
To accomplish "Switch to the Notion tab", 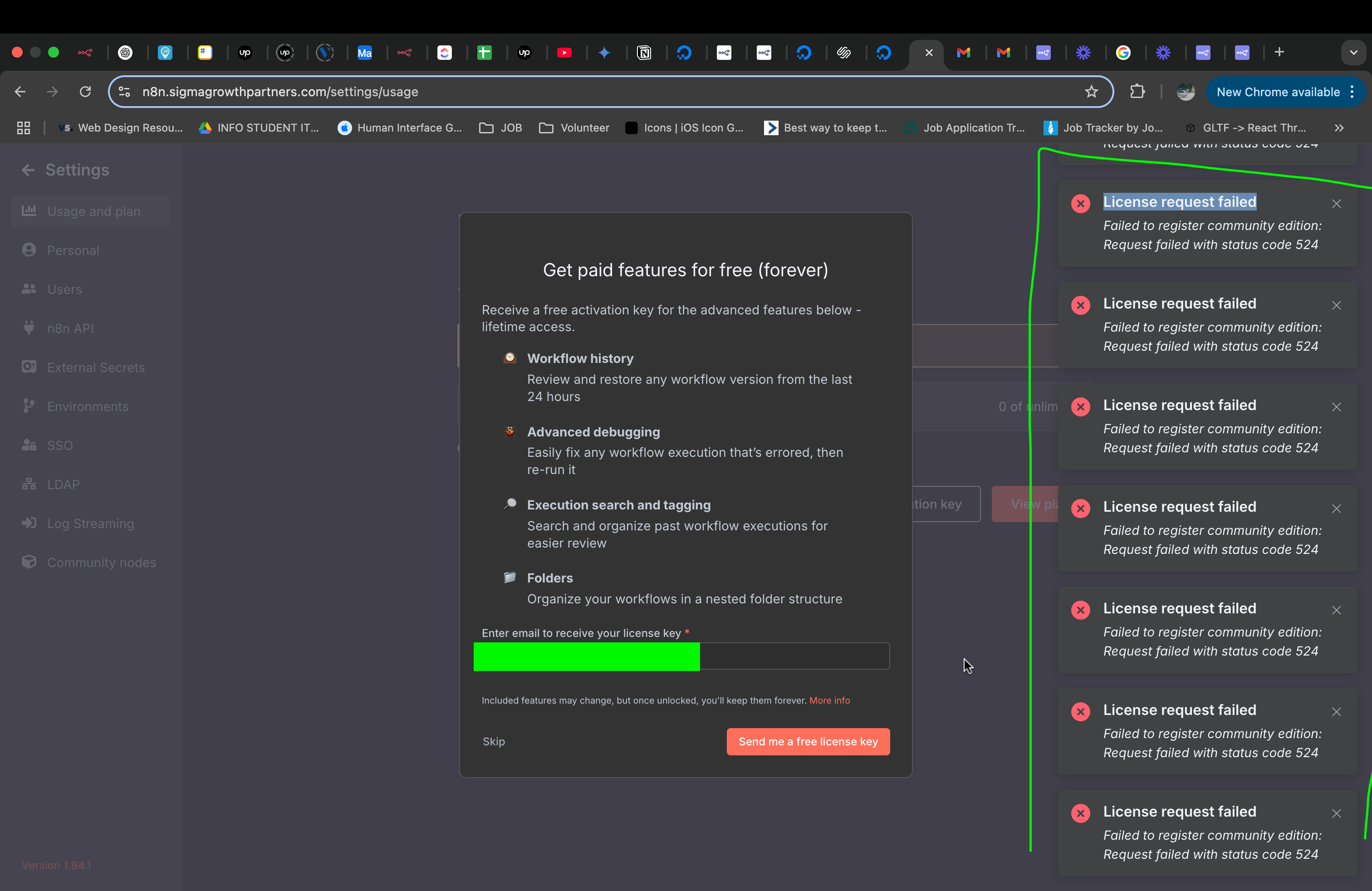I will (x=644, y=53).
